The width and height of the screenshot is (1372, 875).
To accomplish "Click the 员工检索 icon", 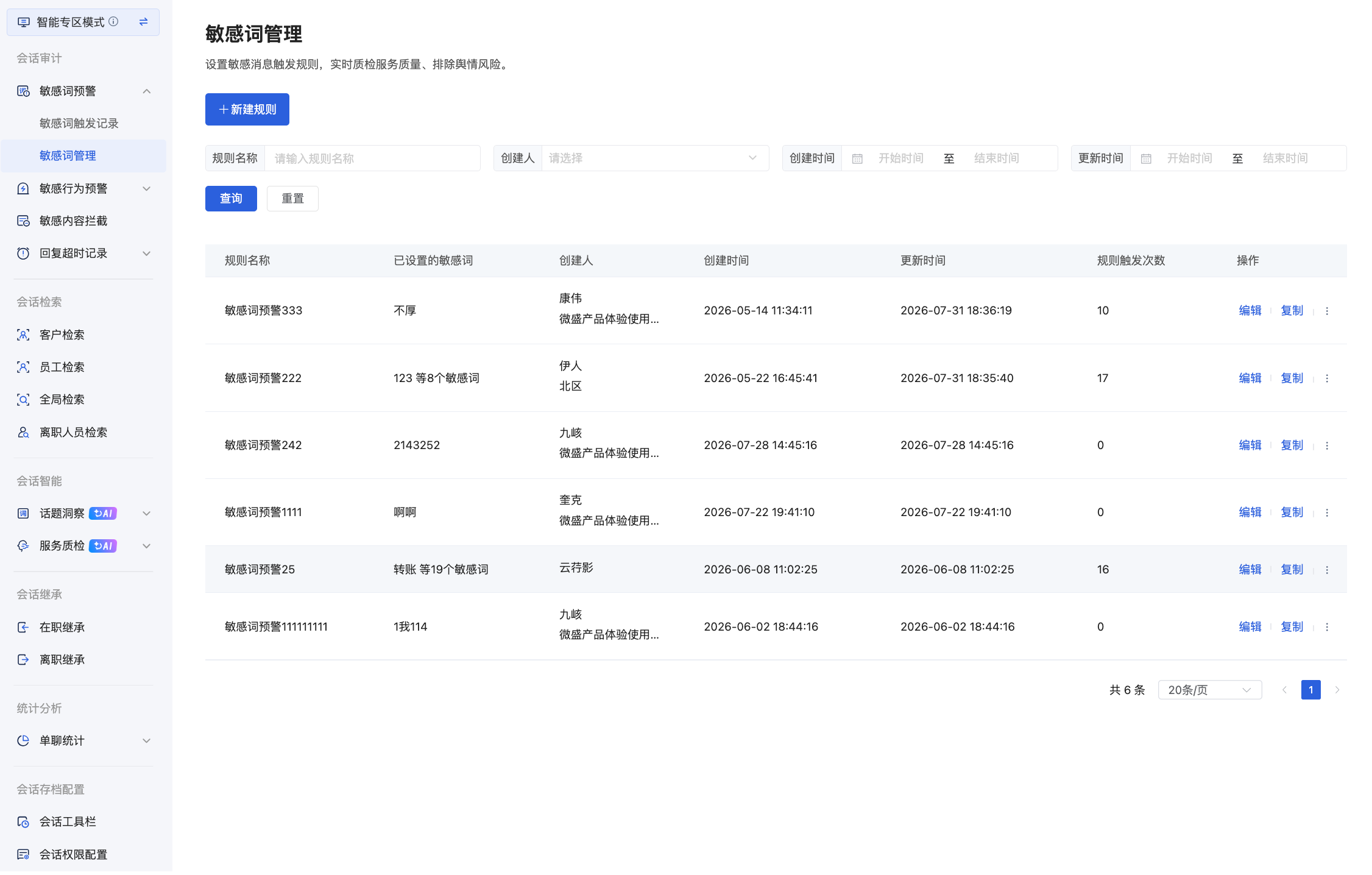I will (23, 367).
